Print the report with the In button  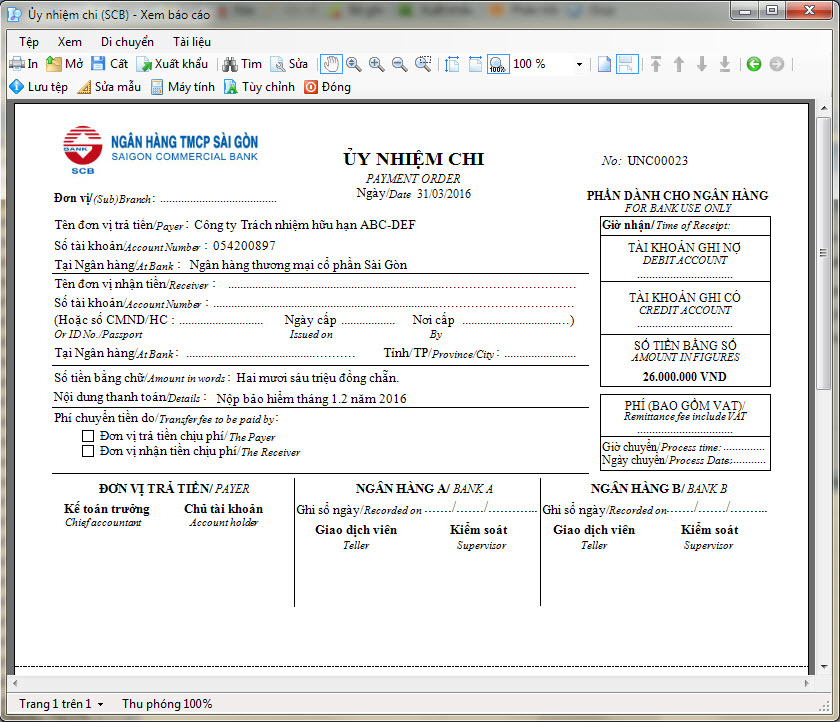coord(24,64)
